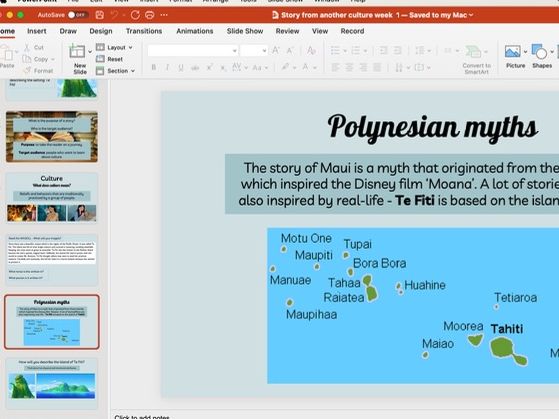Select the Te Fiti island description slide thumbnail
The image size is (559, 419).
[52, 384]
